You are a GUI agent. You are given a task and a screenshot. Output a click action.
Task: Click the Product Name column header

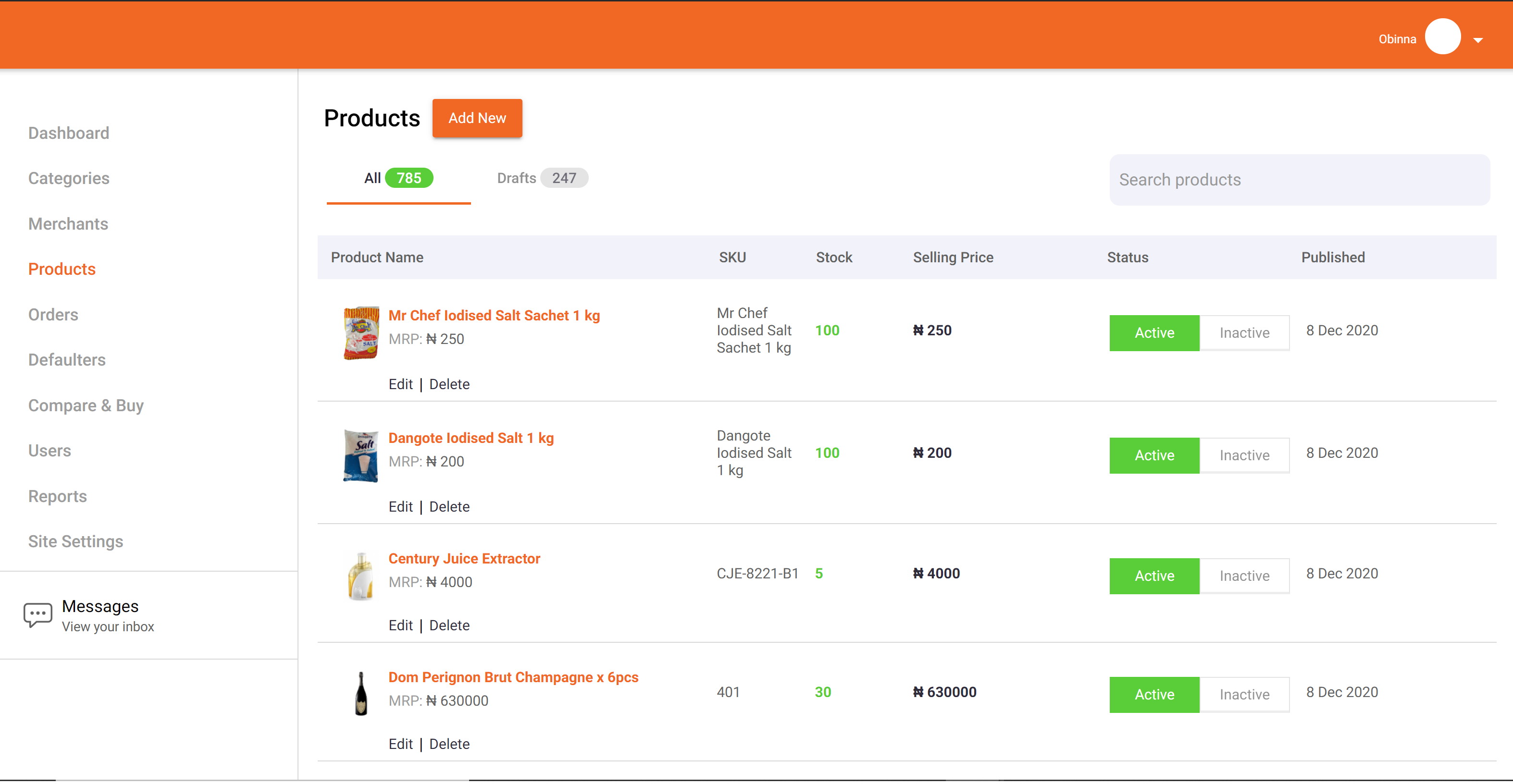pyautogui.click(x=377, y=257)
